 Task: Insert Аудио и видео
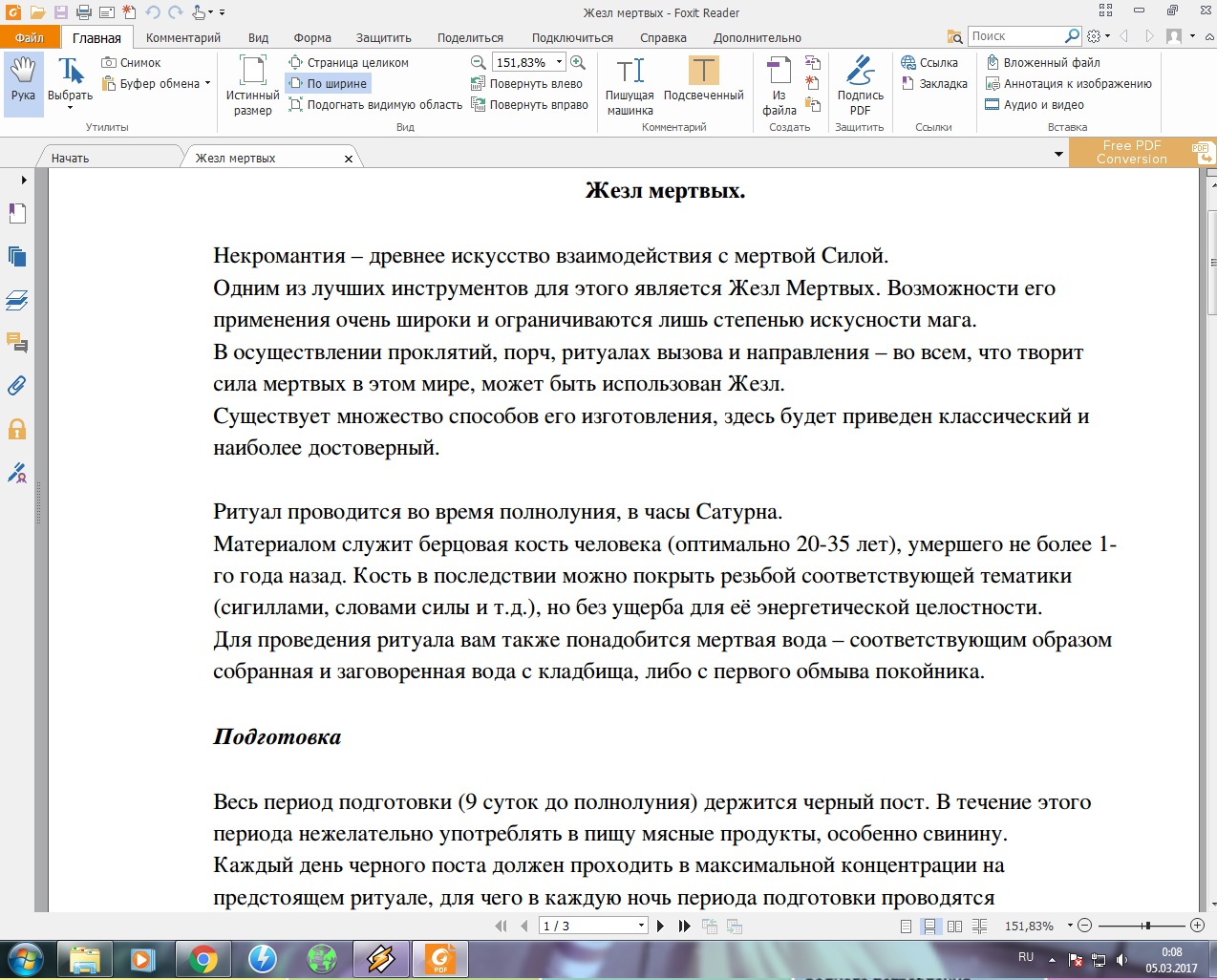click(x=1035, y=105)
